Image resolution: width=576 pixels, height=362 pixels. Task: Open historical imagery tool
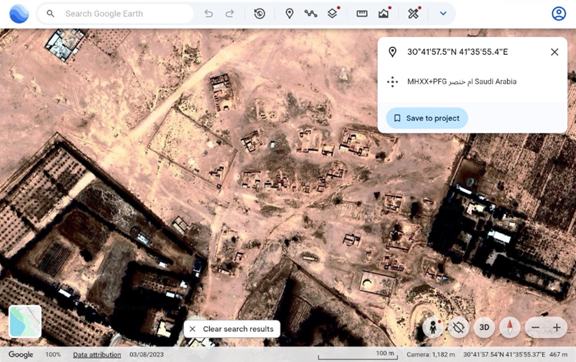pyautogui.click(x=259, y=14)
